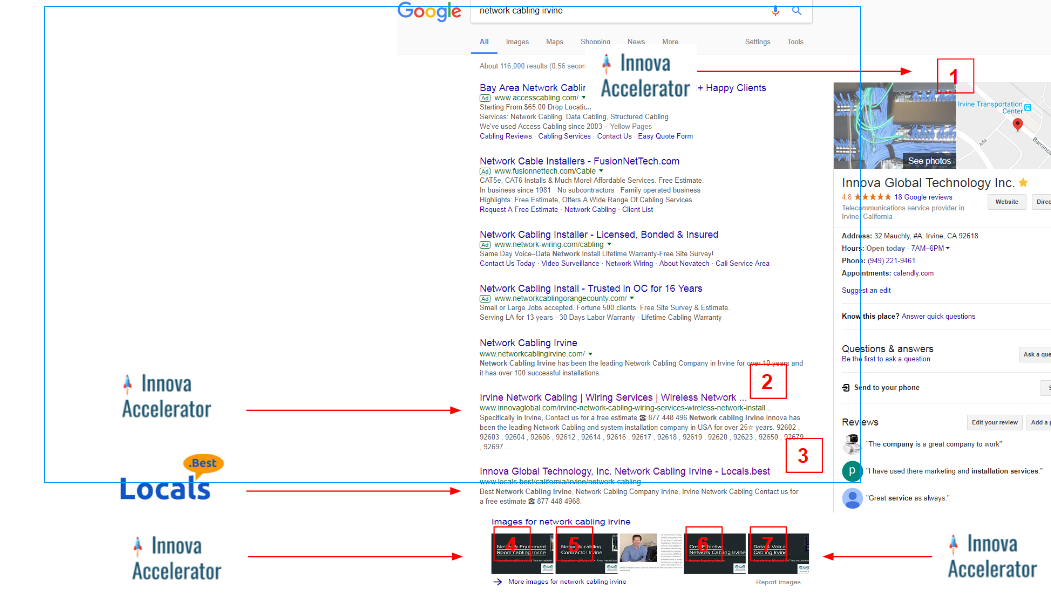Click the Report images link
This screenshot has height=594, width=1051.
(778, 582)
